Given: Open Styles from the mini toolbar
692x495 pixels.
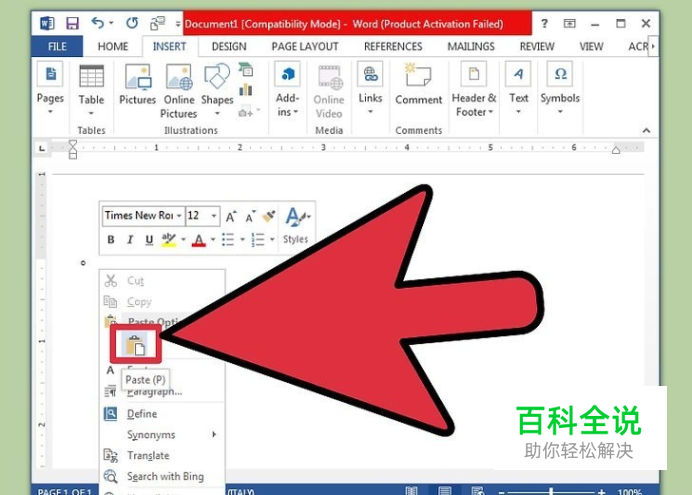Looking at the screenshot, I should 296,225.
